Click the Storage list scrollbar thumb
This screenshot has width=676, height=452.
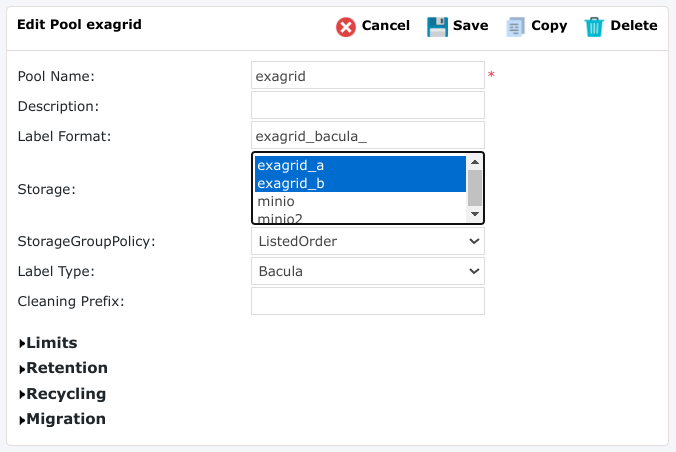coord(475,188)
